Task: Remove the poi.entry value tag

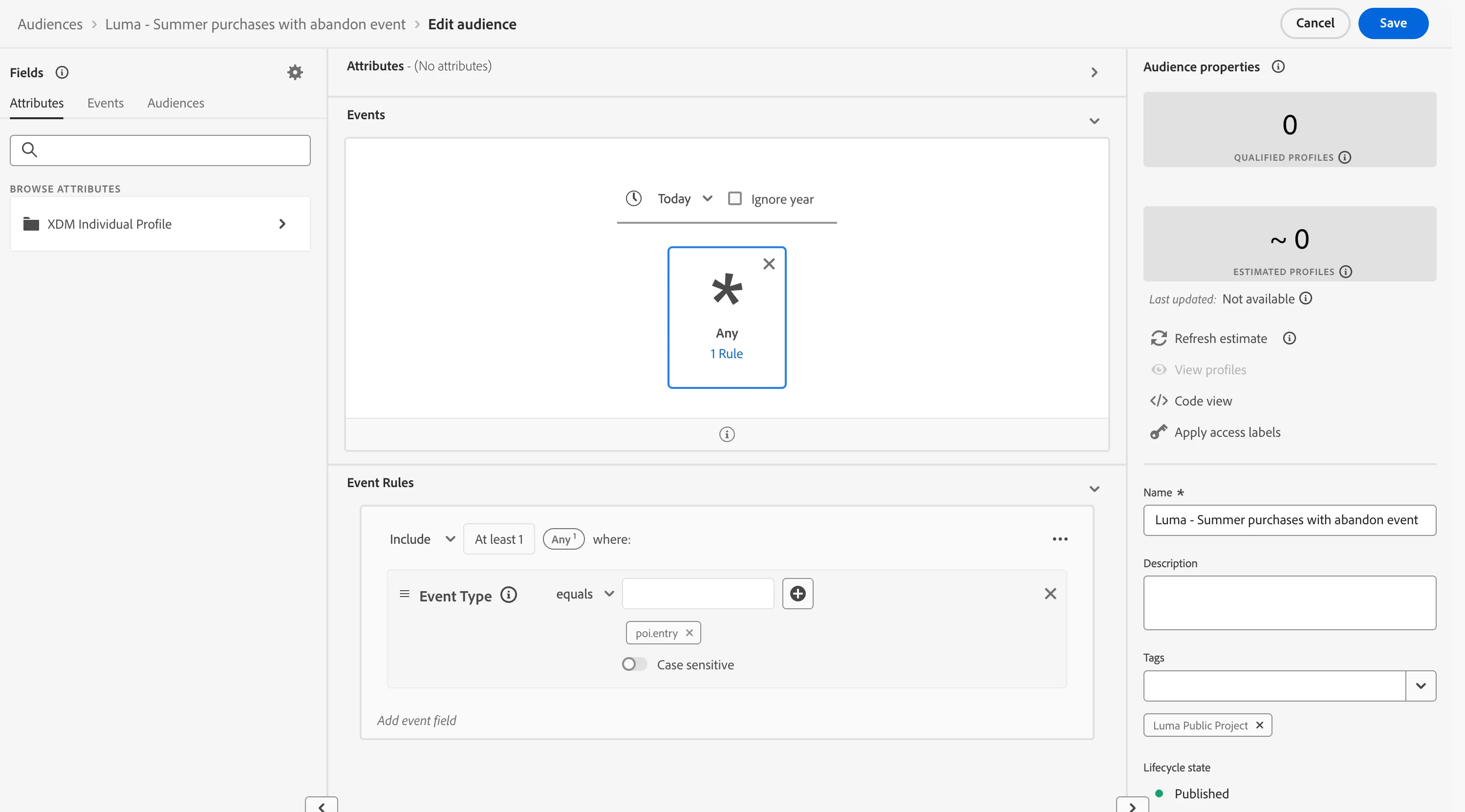Action: click(x=689, y=633)
